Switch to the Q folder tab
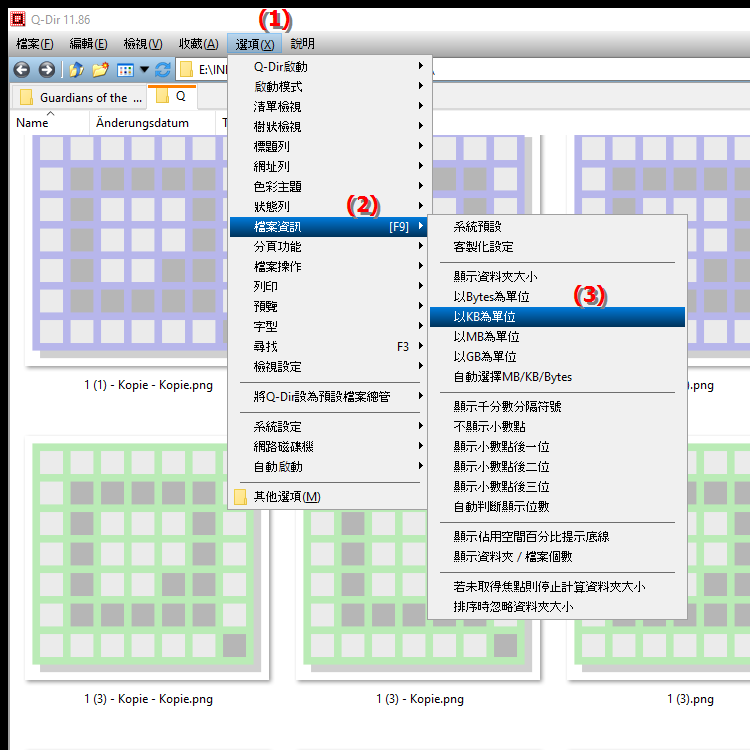This screenshot has width=750, height=750. (x=172, y=97)
